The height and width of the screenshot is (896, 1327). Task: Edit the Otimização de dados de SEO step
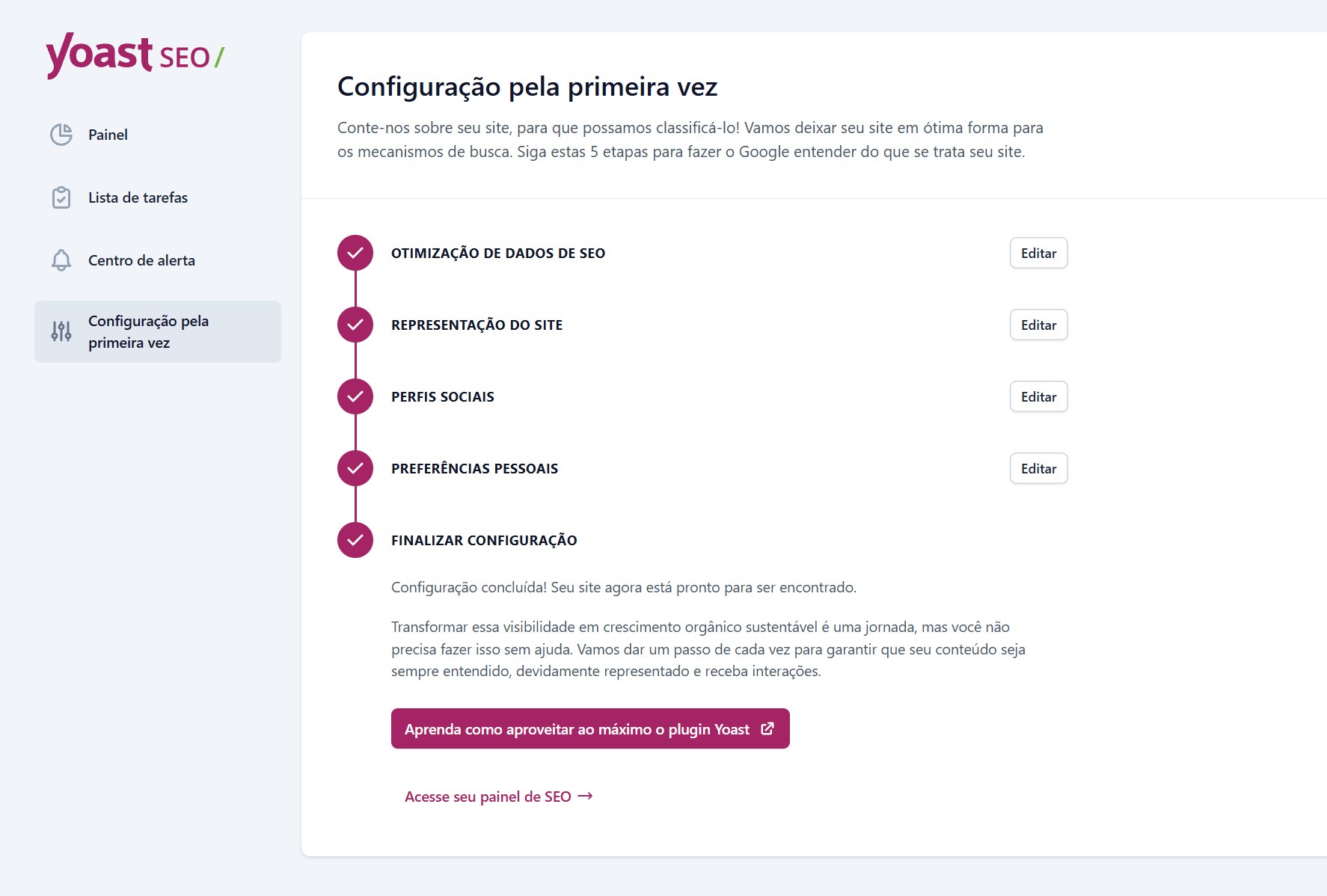1038,253
